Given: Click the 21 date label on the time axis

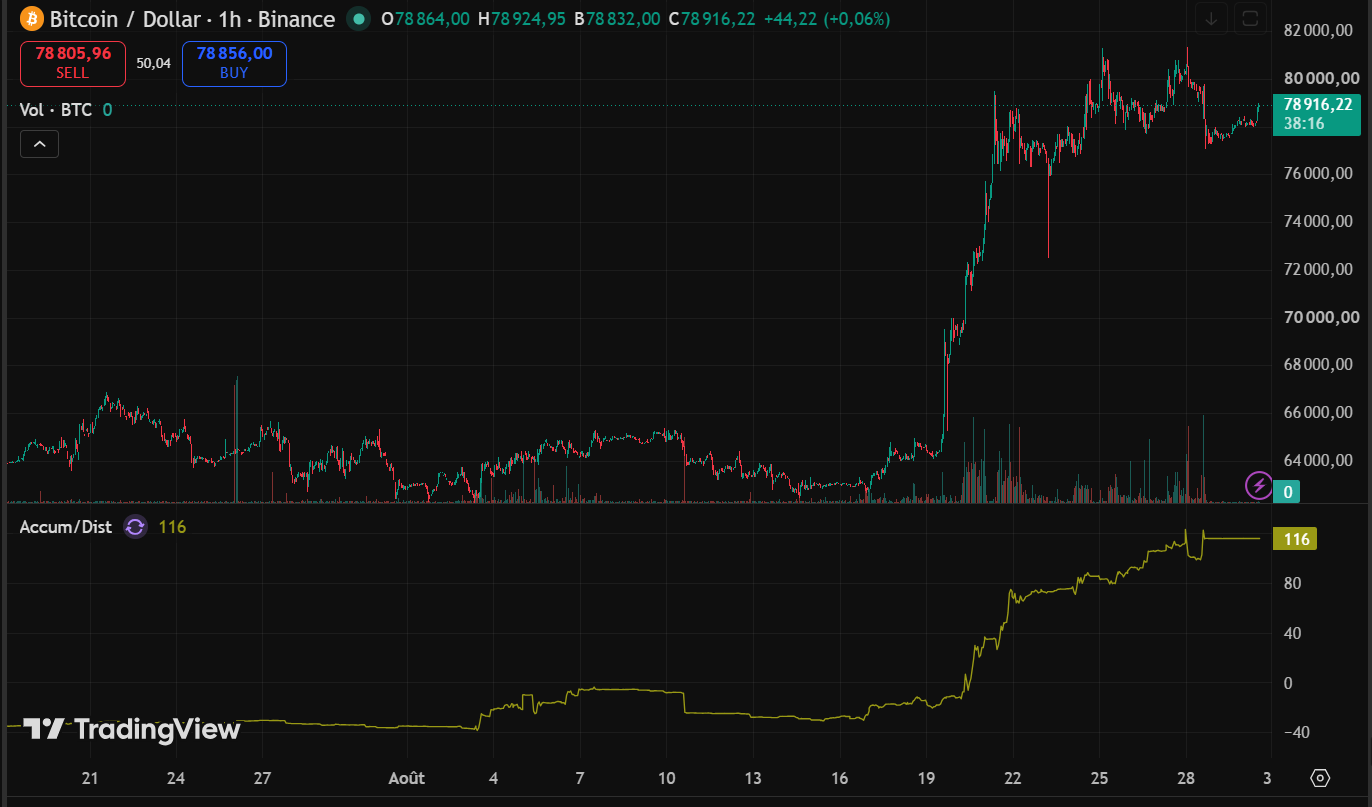Looking at the screenshot, I should click(90, 778).
